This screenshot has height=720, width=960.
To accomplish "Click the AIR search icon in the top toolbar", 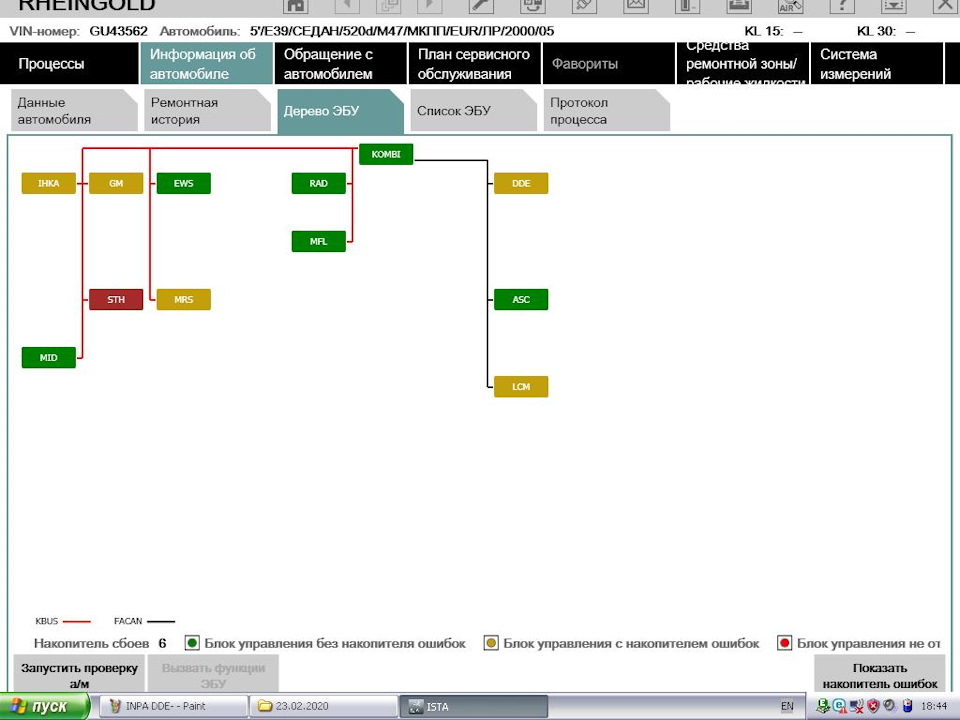I will [790, 6].
